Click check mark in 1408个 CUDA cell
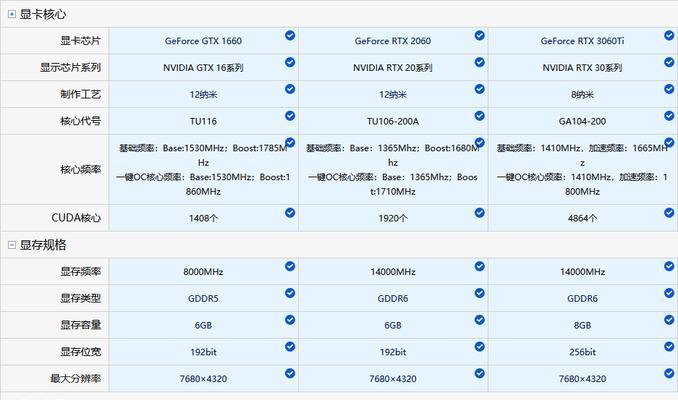 [x=290, y=213]
